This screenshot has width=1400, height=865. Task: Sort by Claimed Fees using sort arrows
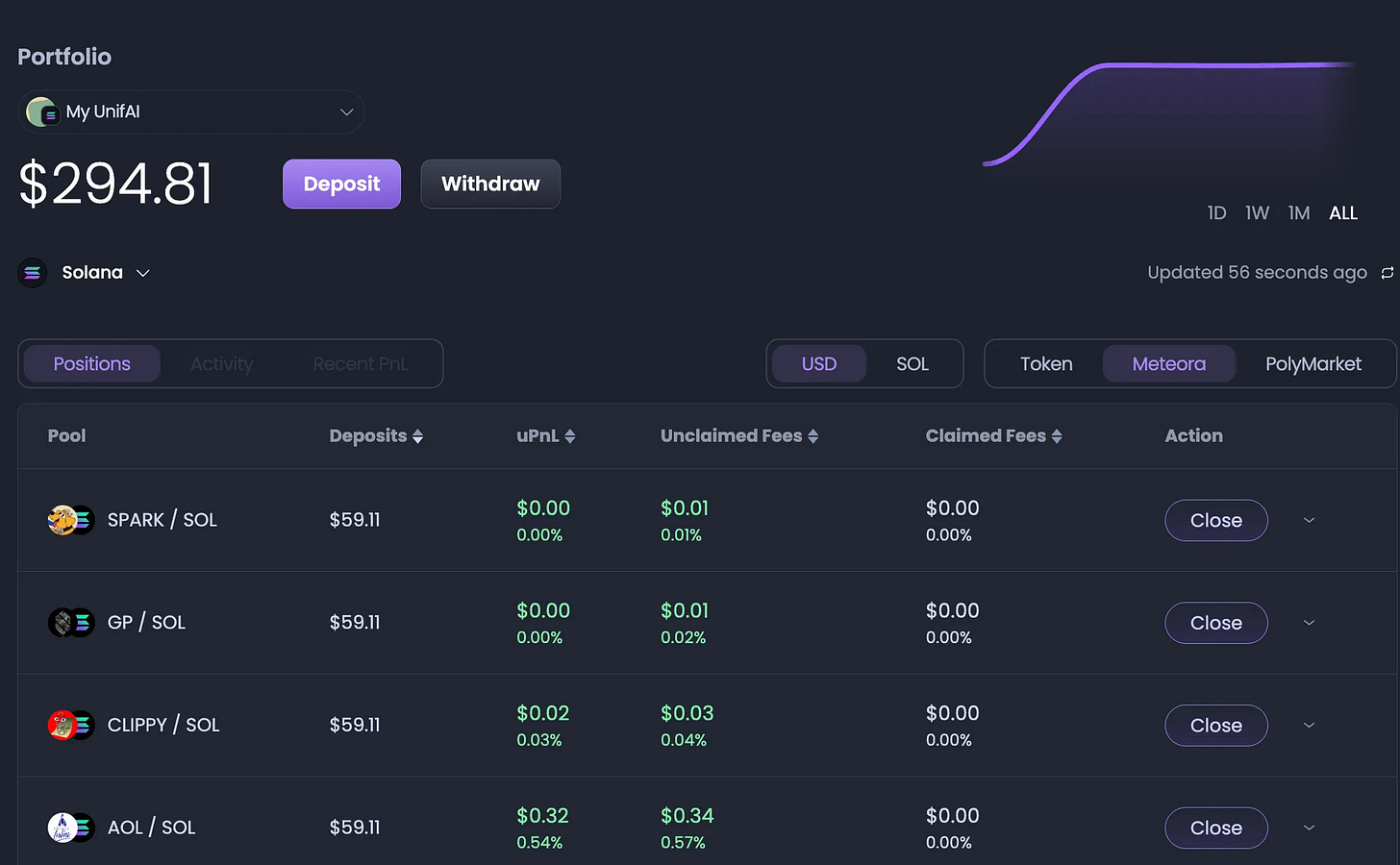point(1057,436)
